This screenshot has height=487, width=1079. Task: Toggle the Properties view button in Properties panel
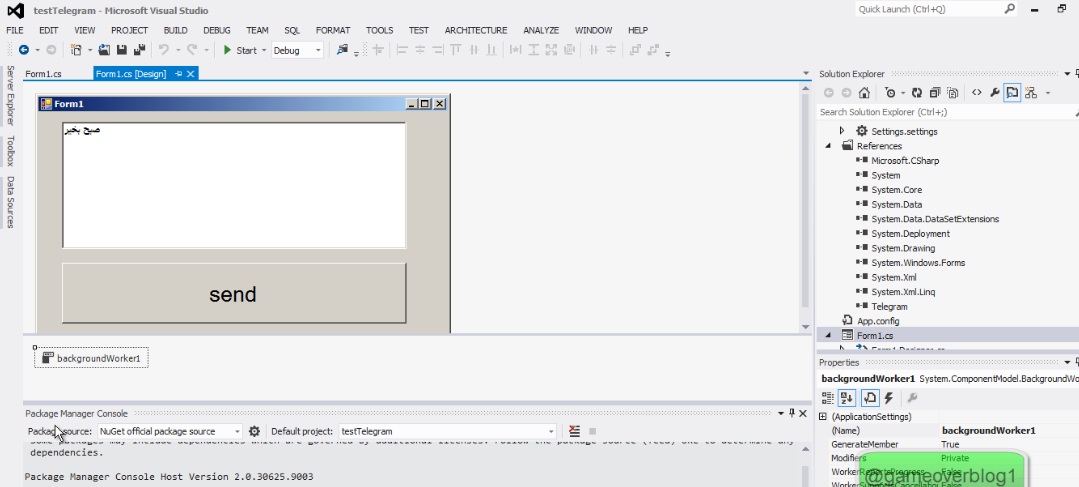870,398
